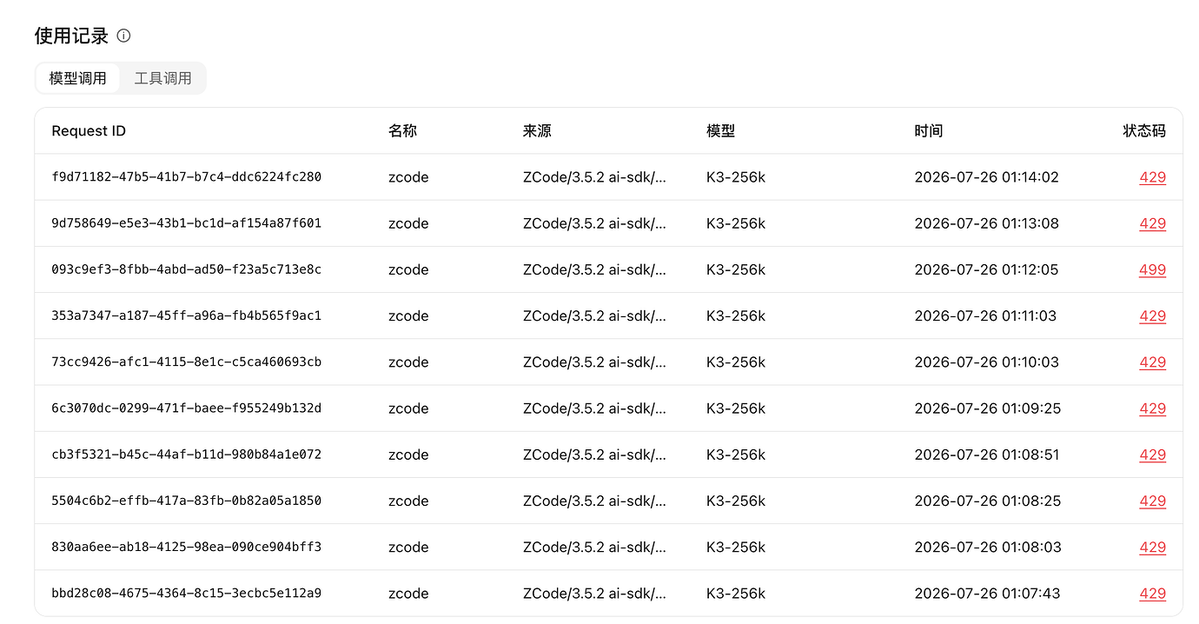The width and height of the screenshot is (1199, 624).
Task: Click timestamp 2026-07-26 01:08:03
Action: click(x=987, y=548)
